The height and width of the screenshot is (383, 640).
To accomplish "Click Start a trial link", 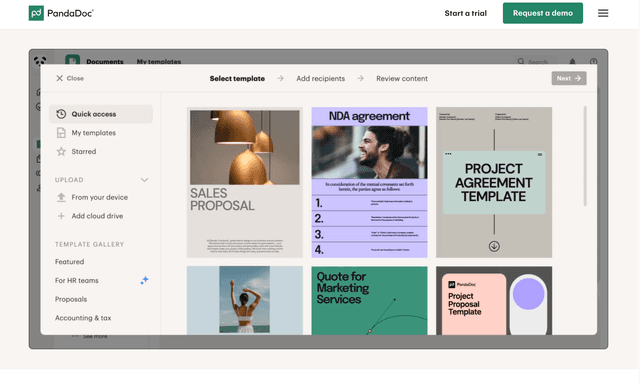I will 465,13.
